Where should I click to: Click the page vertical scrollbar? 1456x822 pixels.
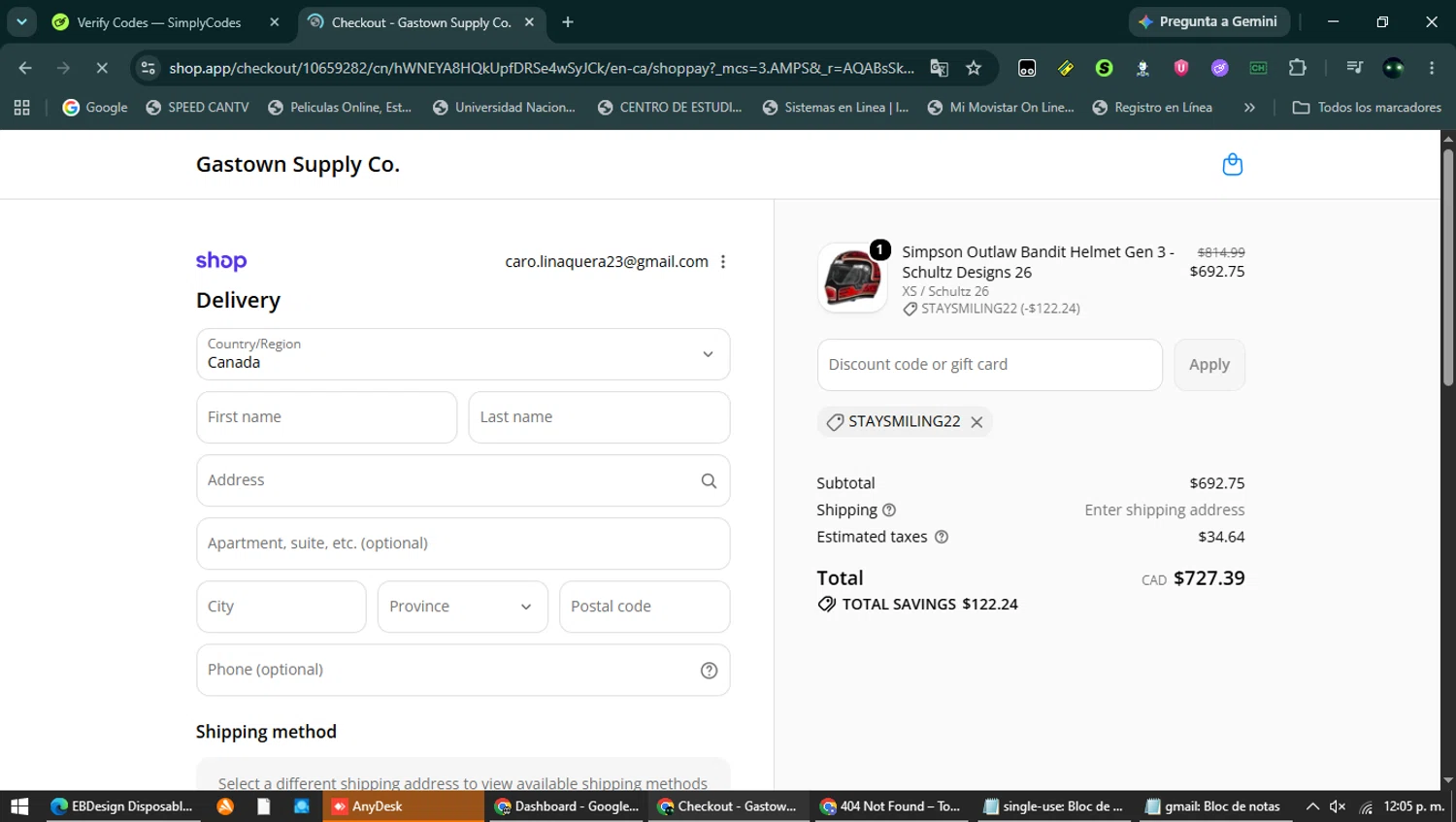(1448, 267)
